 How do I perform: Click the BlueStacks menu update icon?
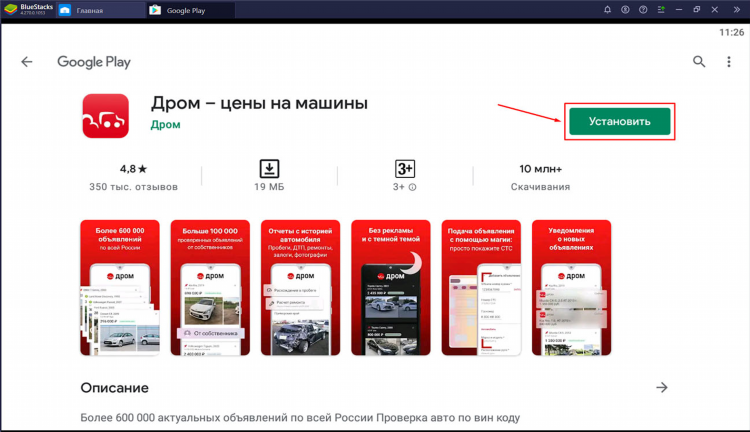(661, 10)
